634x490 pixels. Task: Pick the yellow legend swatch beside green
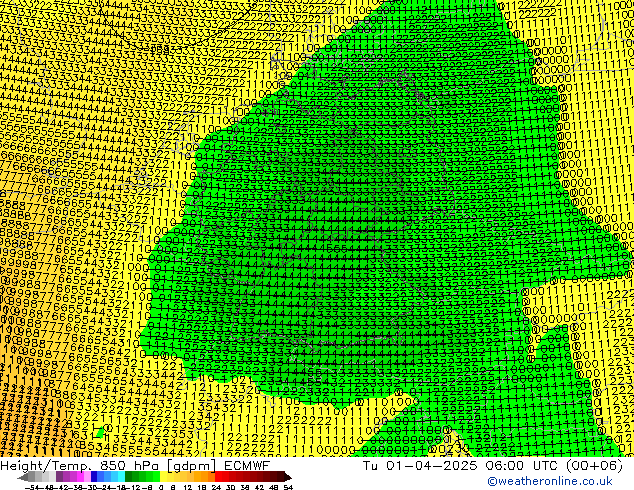click(x=163, y=477)
